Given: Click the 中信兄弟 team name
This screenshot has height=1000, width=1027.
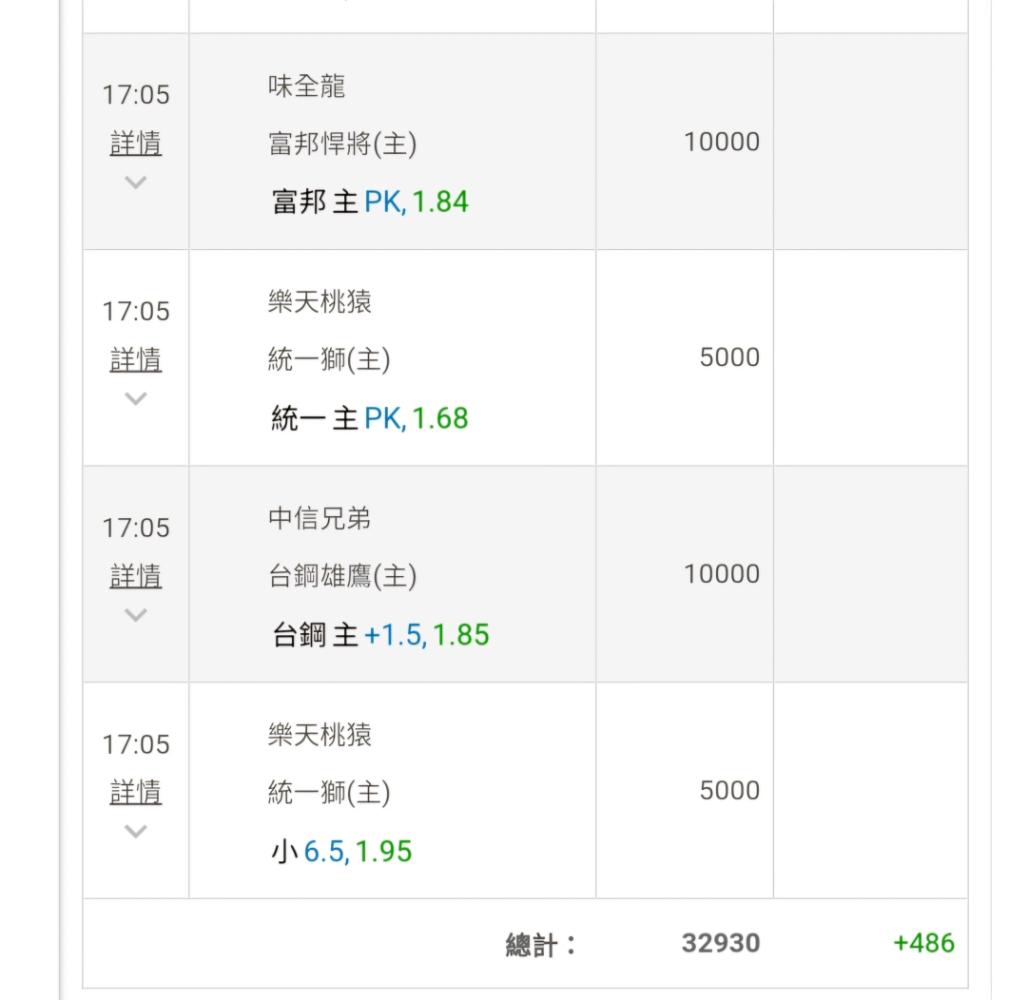Looking at the screenshot, I should (320, 519).
